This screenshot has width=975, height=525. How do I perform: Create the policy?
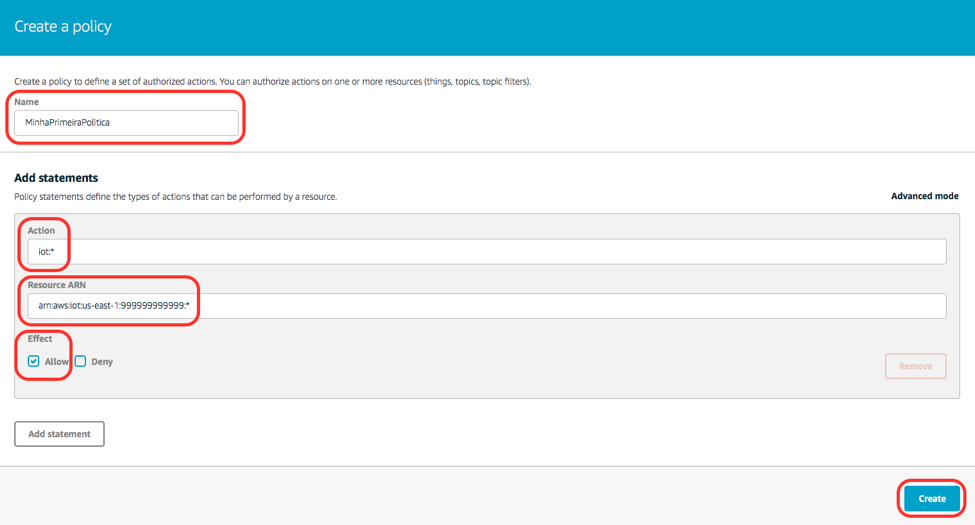tap(931, 498)
